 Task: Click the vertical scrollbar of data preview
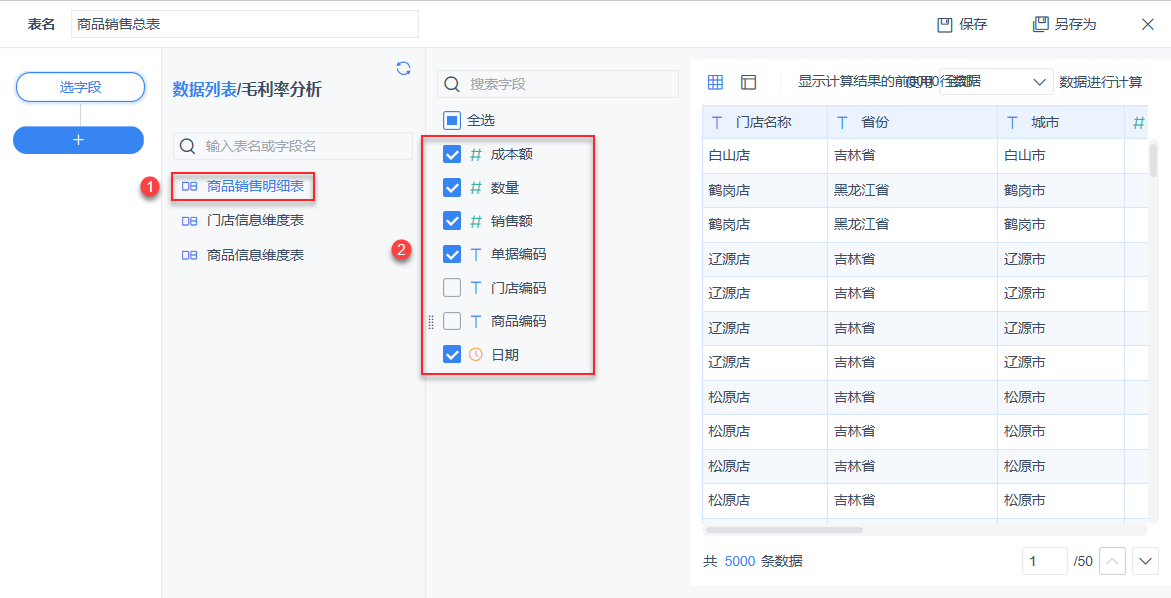[1154, 161]
